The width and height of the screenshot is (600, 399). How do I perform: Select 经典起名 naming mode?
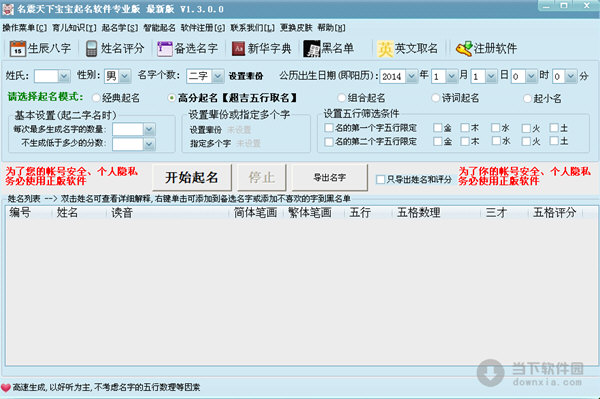click(96, 98)
